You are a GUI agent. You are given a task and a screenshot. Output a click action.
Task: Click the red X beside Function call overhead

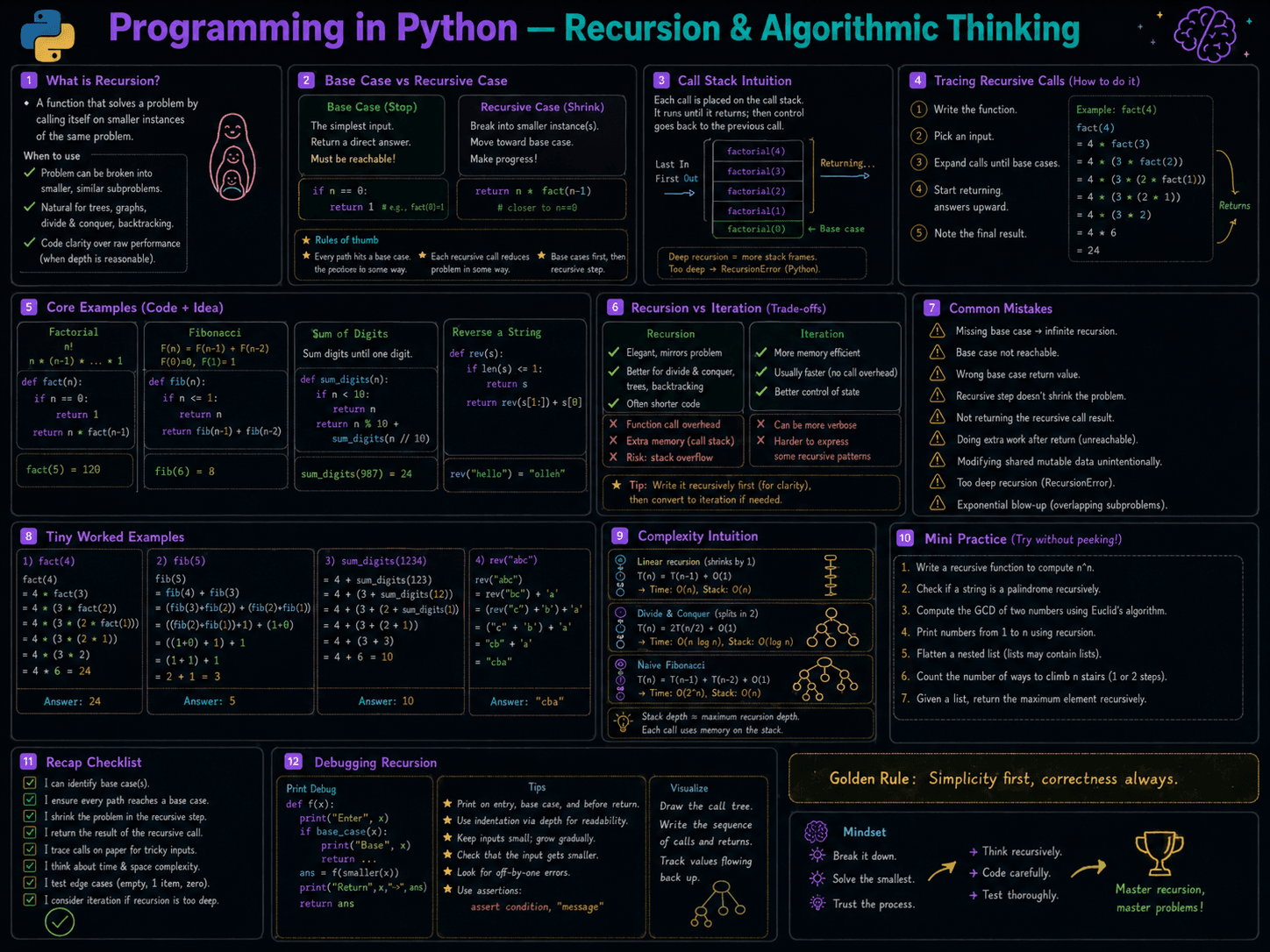coord(613,423)
